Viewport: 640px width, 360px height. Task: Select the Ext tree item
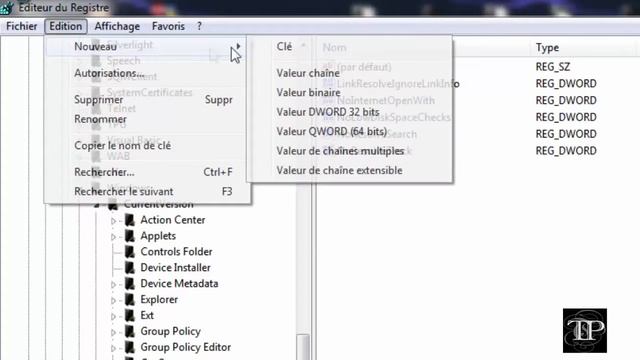[x=147, y=316]
